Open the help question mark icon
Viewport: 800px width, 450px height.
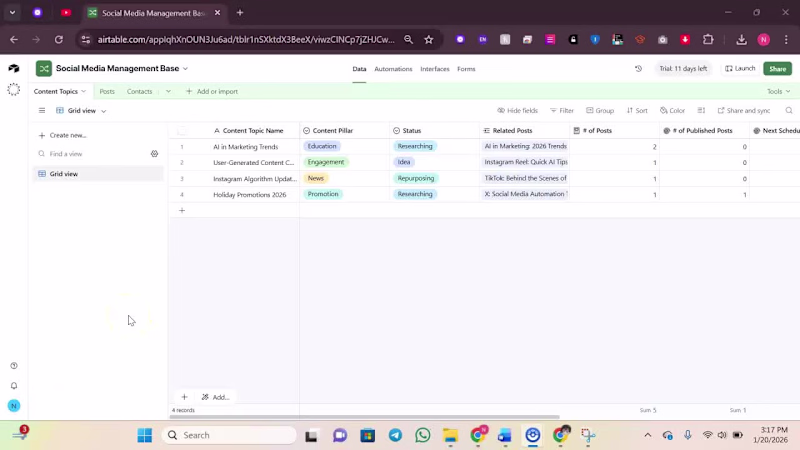[x=14, y=365]
